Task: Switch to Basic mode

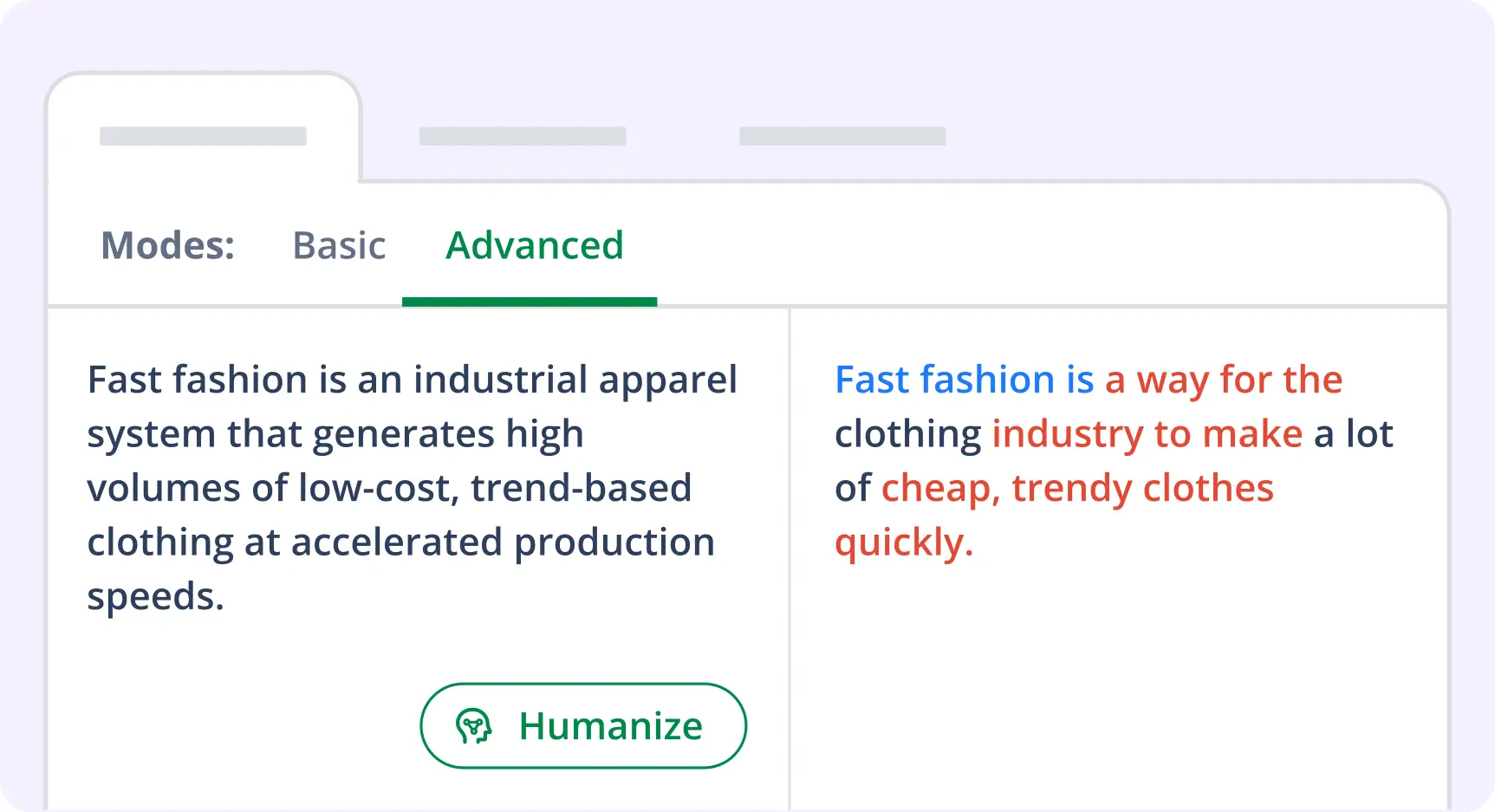Action: tap(339, 245)
